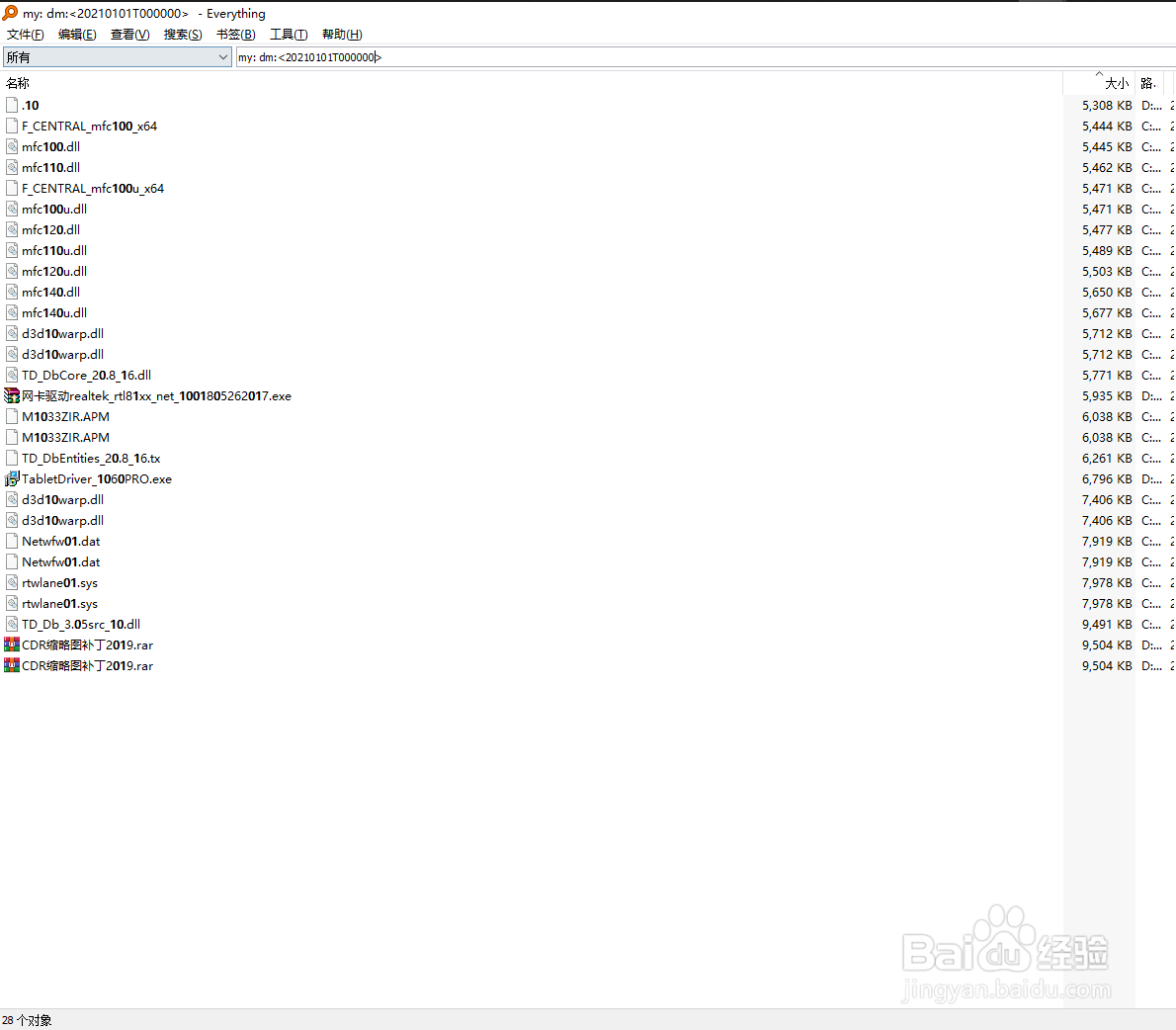This screenshot has height=1030, width=1176.
Task: Select file name TD_Db_3.05src_10.dll
Action: (81, 624)
